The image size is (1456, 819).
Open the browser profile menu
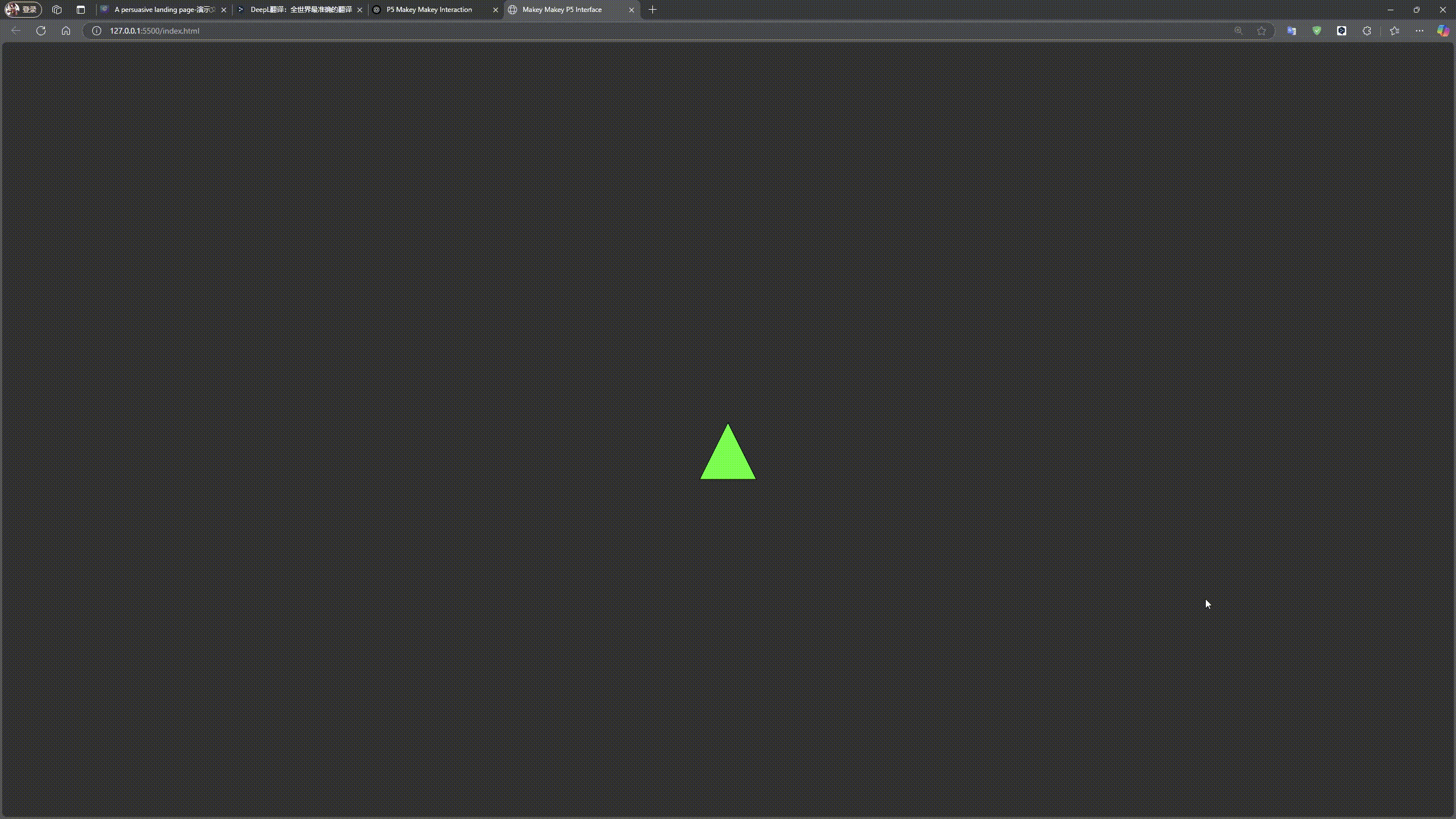click(22, 9)
